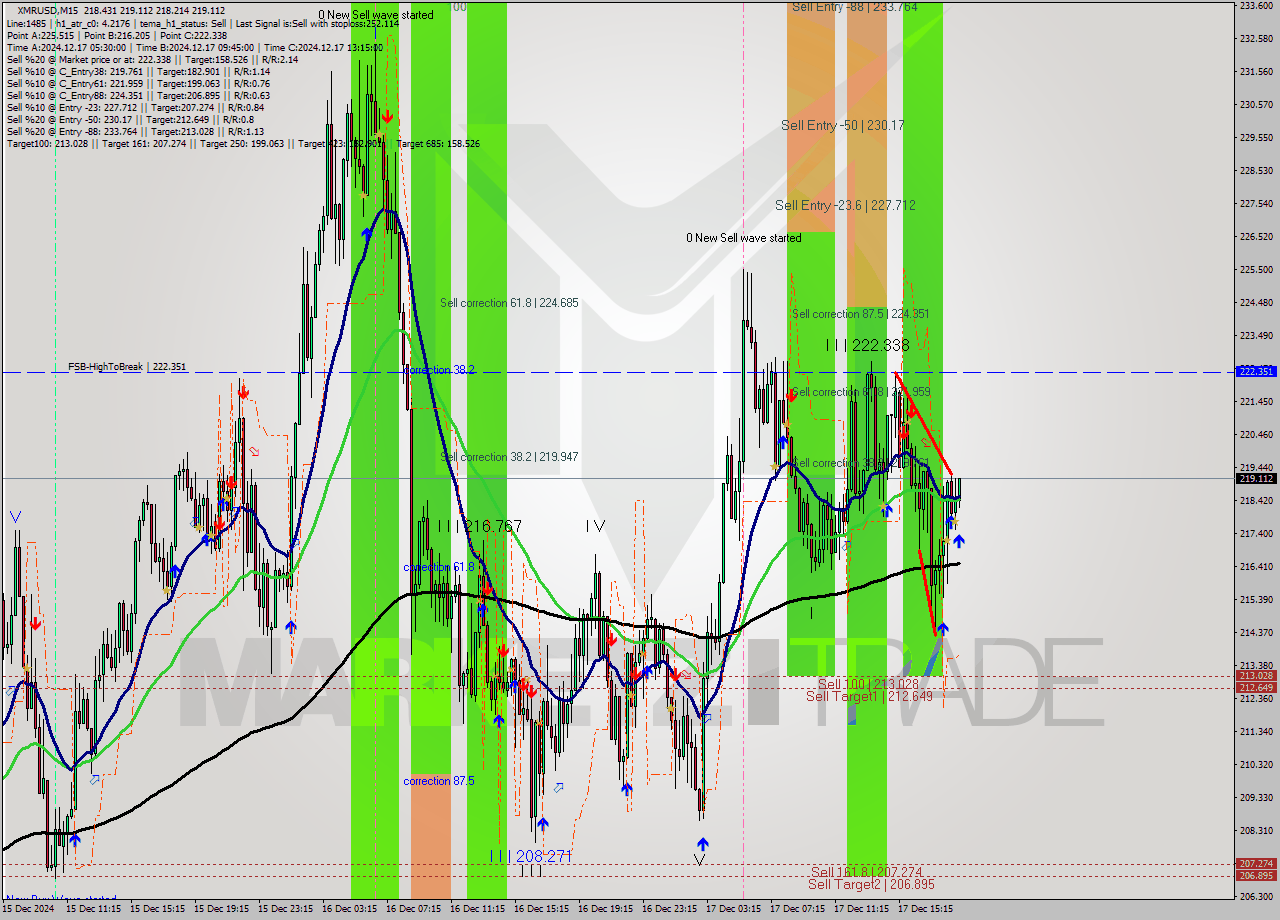Click the red down arrow under top Sell wave label
The height and width of the screenshot is (920, 1280).
(x=386, y=117)
